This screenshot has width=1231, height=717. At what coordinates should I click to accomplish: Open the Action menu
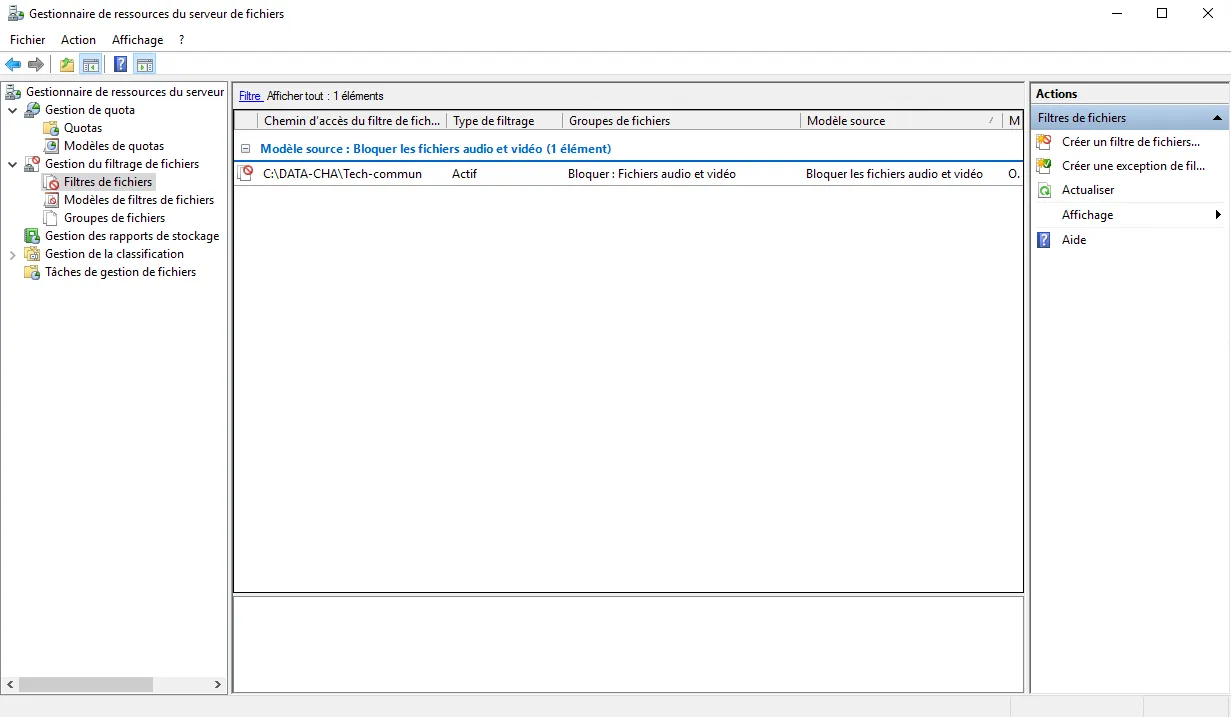78,40
